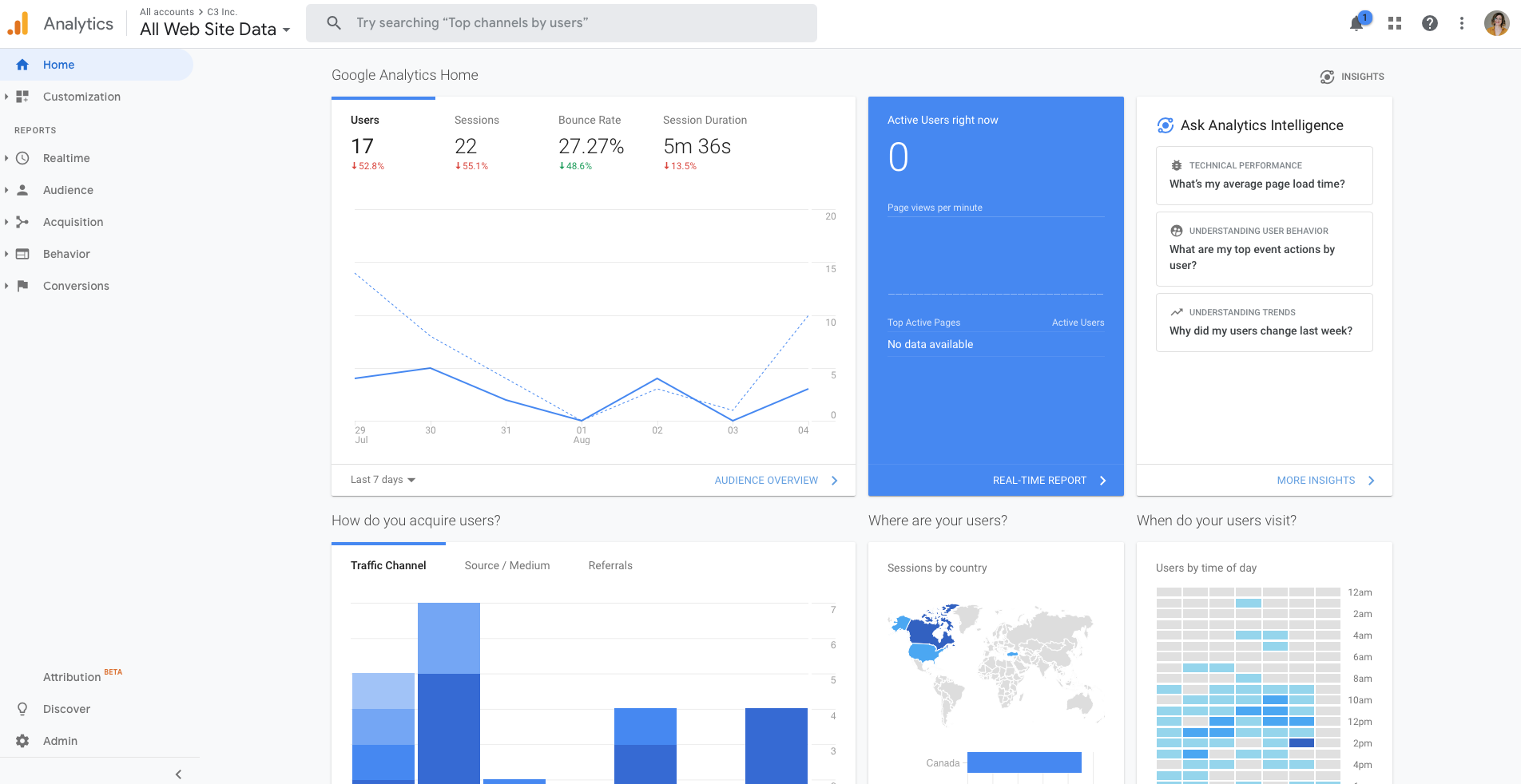Click the Behavior window icon
Screen dimensions: 1521x784
tap(22, 254)
